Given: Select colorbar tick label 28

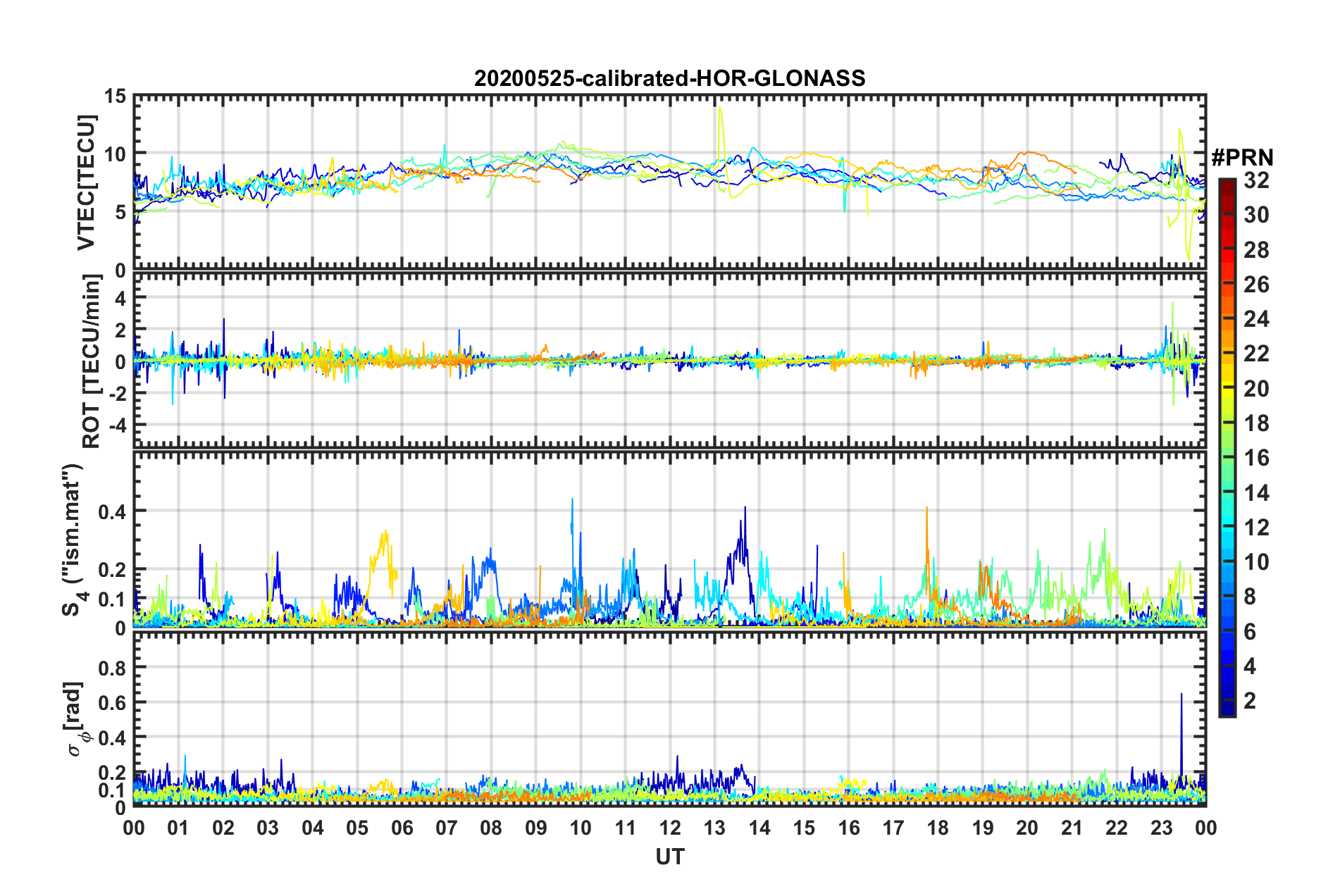Looking at the screenshot, I should (x=1256, y=250).
